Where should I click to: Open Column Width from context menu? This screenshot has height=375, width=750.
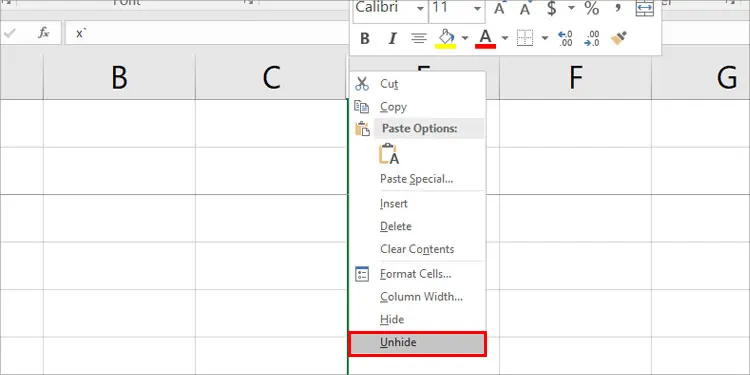tap(418, 297)
